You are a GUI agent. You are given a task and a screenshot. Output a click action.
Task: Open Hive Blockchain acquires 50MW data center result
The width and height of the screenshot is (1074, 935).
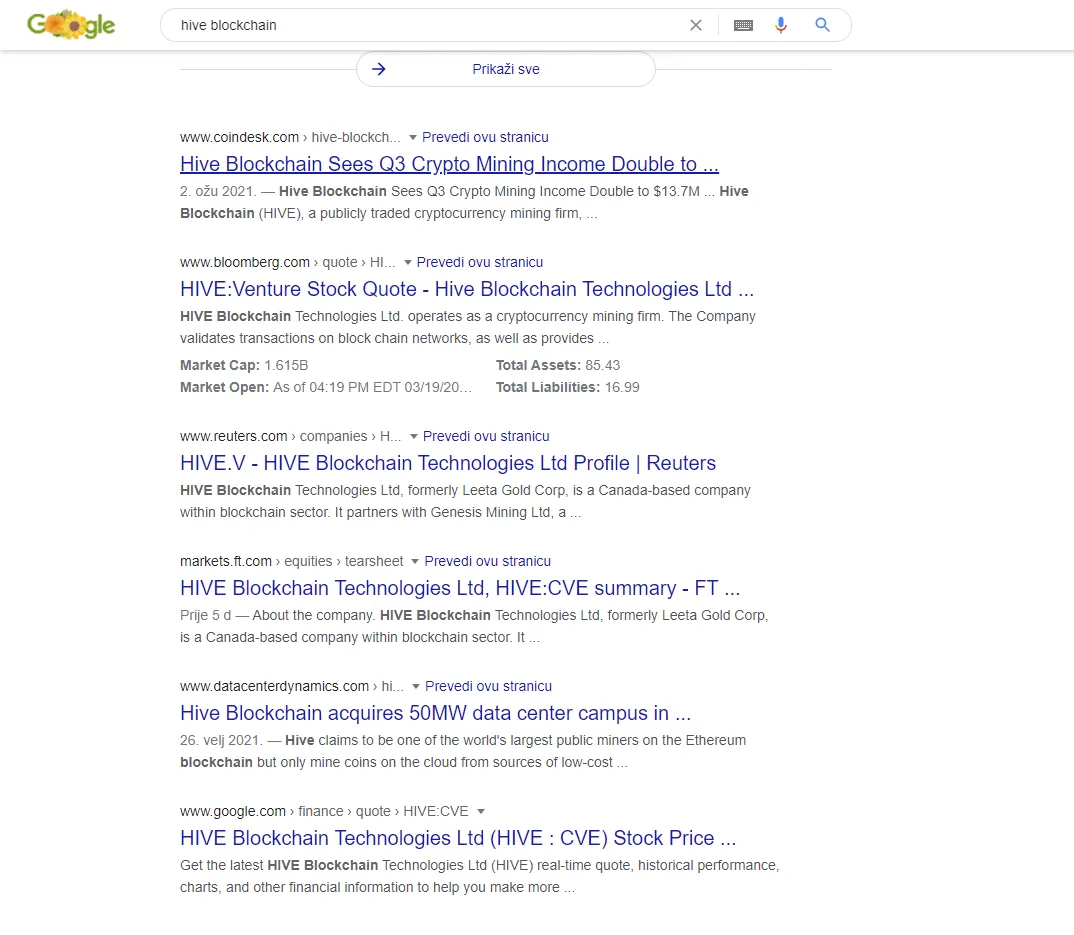pyautogui.click(x=436, y=713)
